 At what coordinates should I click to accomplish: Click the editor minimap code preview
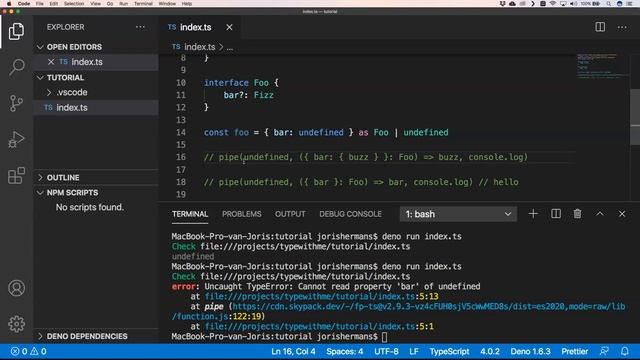602,66
